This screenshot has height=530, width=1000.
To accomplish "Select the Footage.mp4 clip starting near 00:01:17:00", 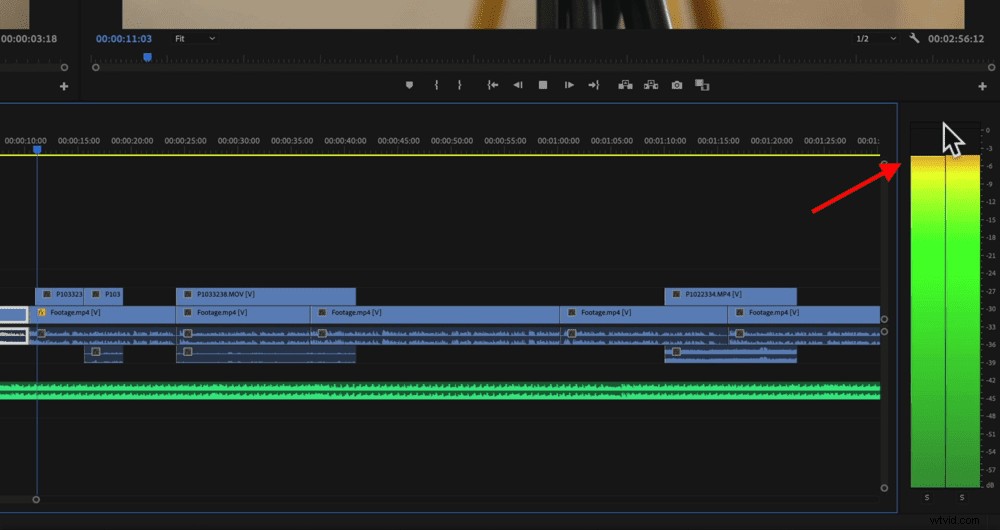I will [804, 314].
